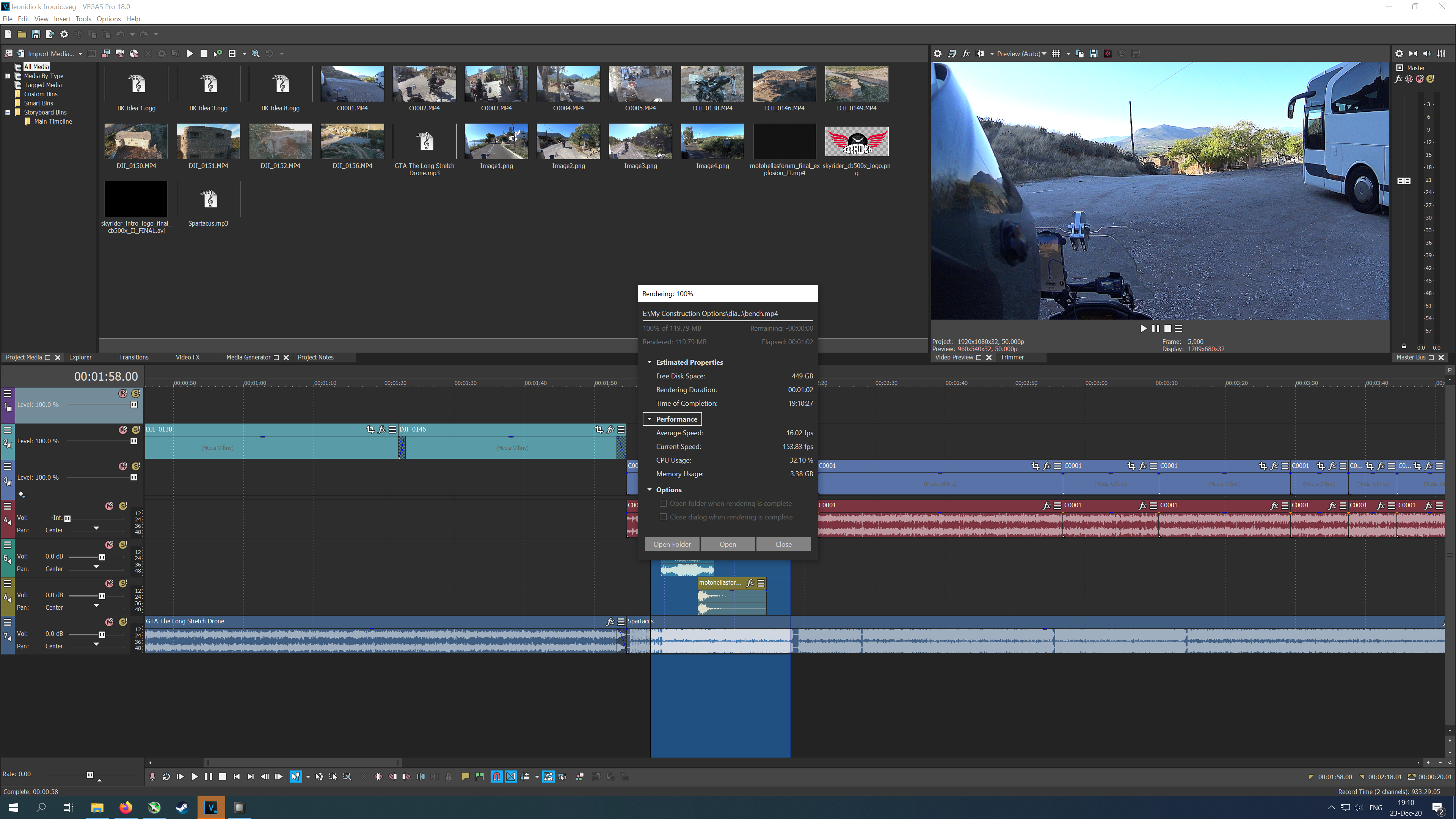This screenshot has width=1456, height=819.
Task: Expand the Media By Type tree node
Action: coord(8,76)
